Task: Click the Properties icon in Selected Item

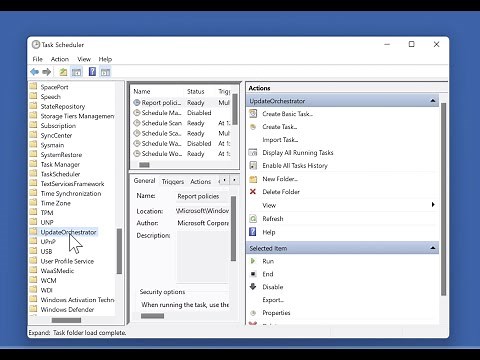Action: (253, 313)
